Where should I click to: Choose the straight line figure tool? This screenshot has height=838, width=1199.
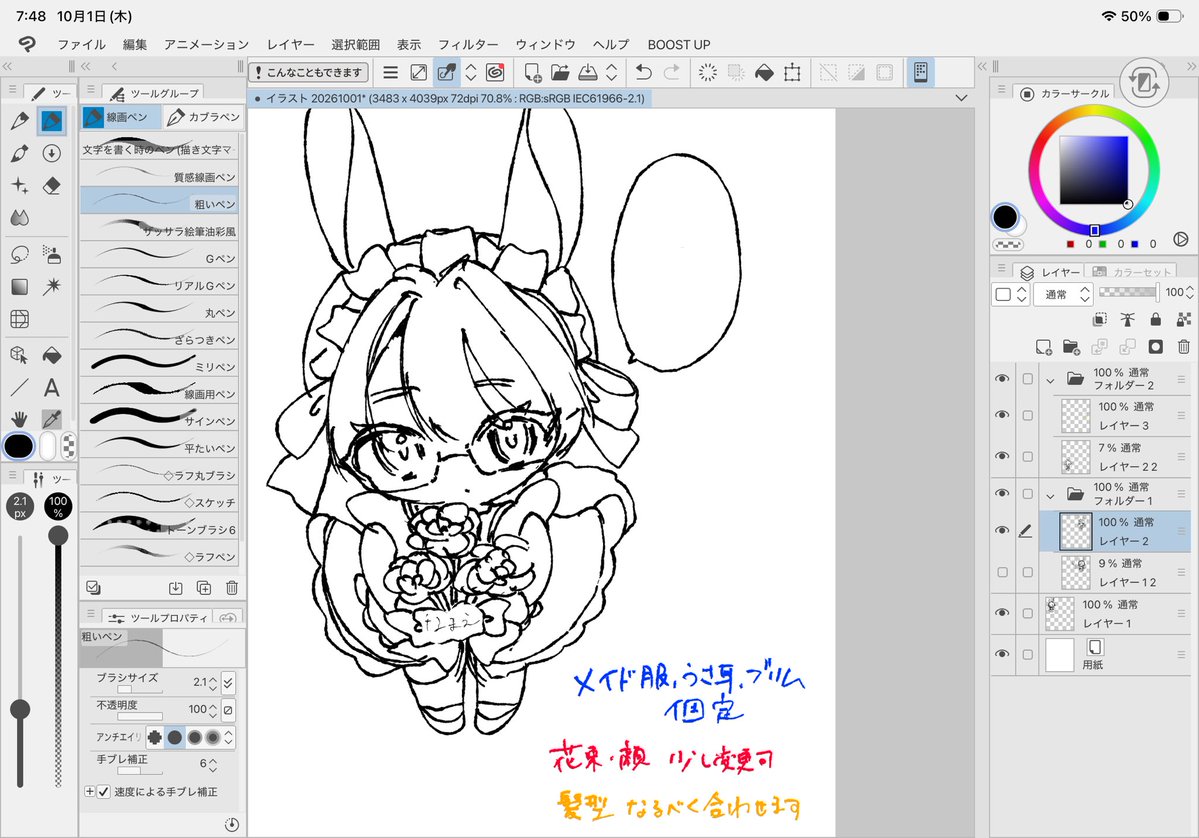point(19,388)
